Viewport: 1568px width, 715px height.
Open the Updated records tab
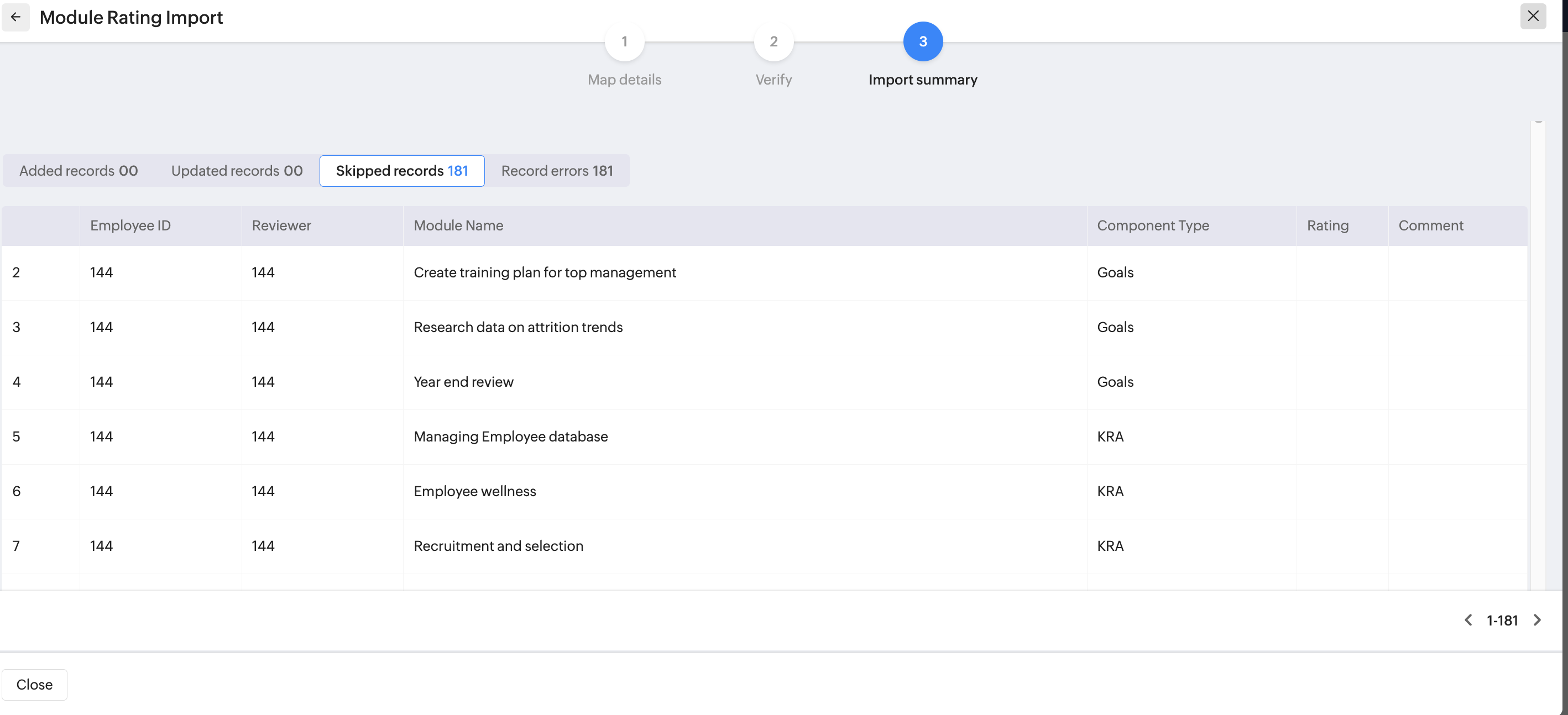[237, 171]
